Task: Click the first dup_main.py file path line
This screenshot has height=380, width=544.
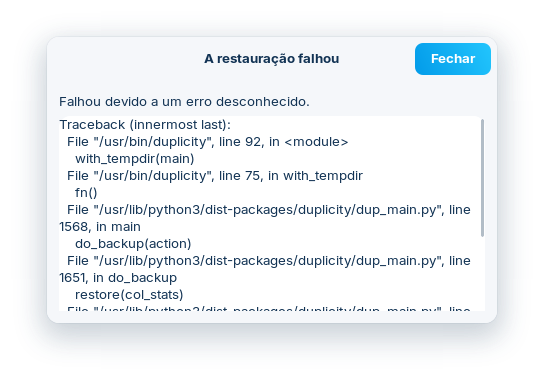Action: pos(269,210)
